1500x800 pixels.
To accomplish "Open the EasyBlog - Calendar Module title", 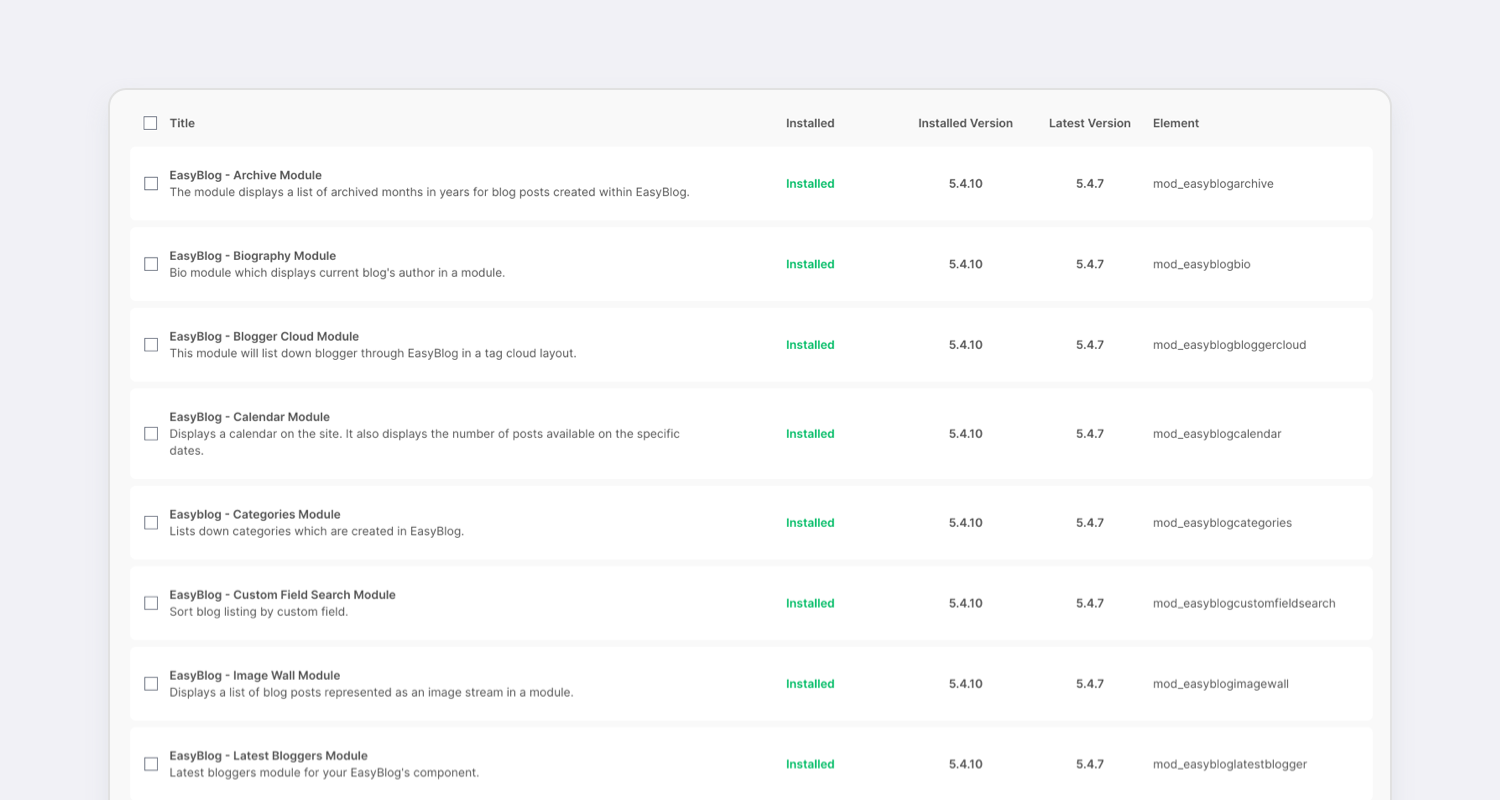I will (x=249, y=417).
